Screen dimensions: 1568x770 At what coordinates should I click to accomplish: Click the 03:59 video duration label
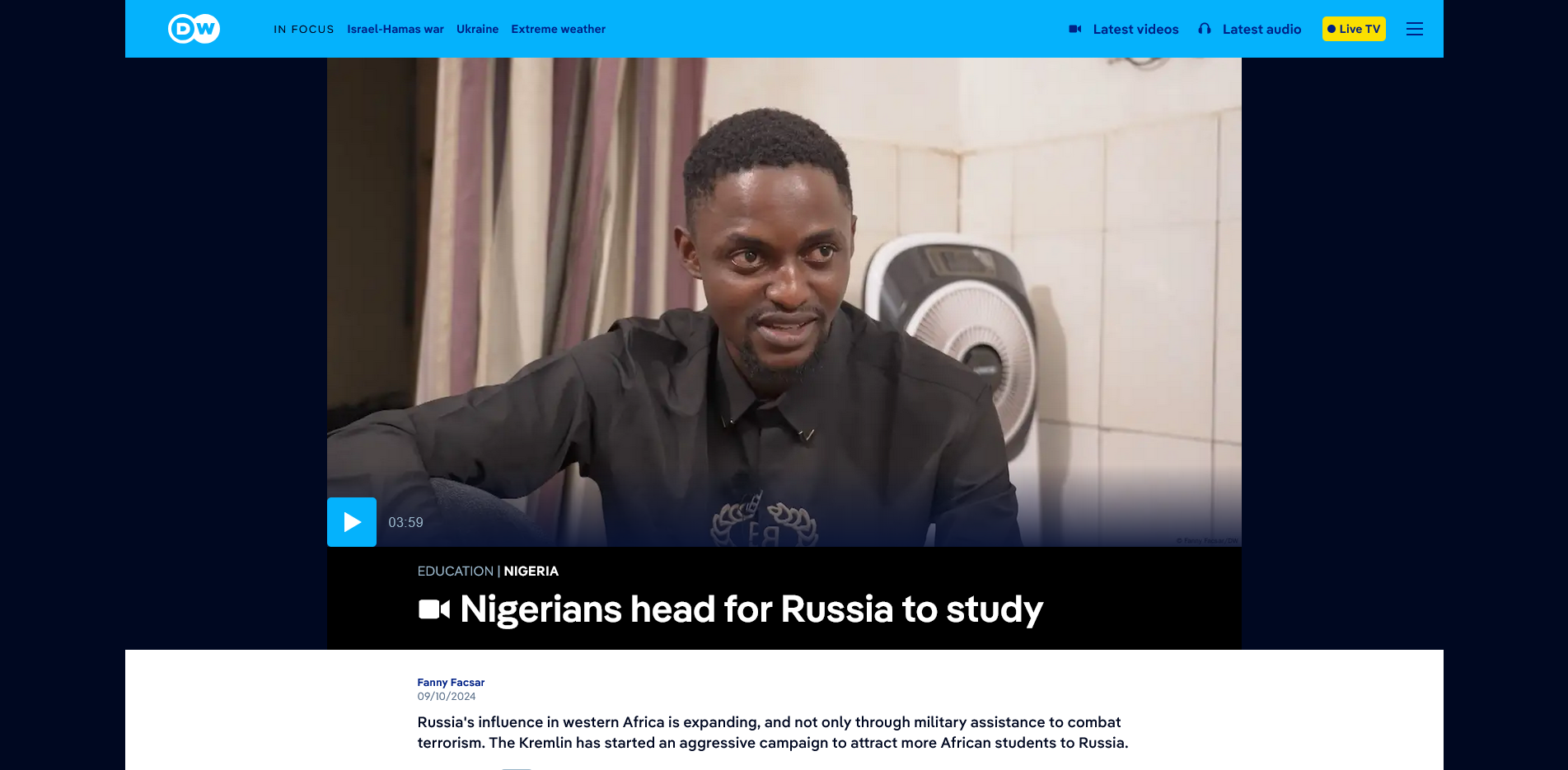pos(405,522)
